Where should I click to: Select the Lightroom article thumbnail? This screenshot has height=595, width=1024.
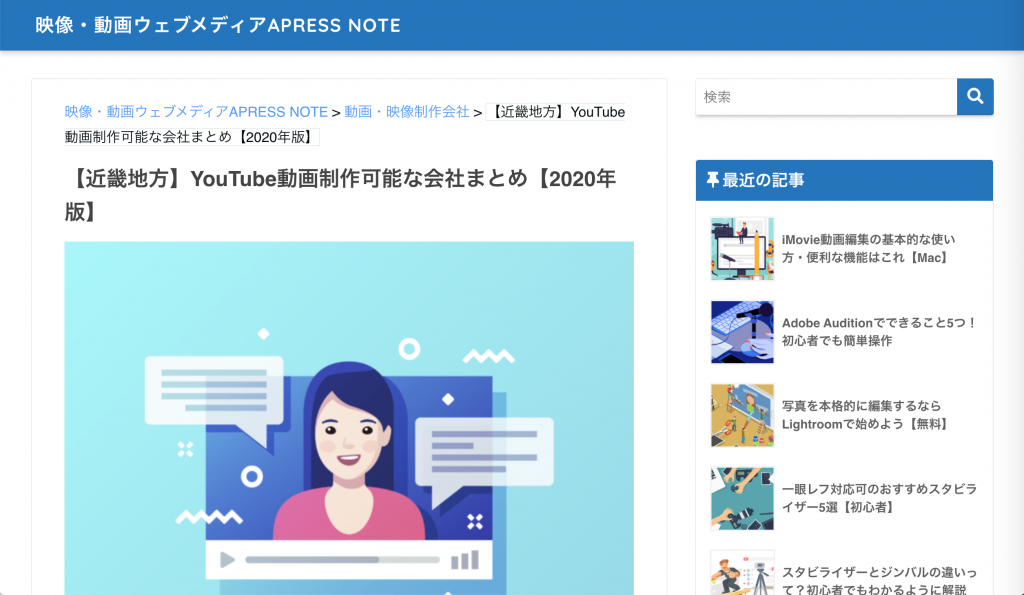pyautogui.click(x=742, y=415)
